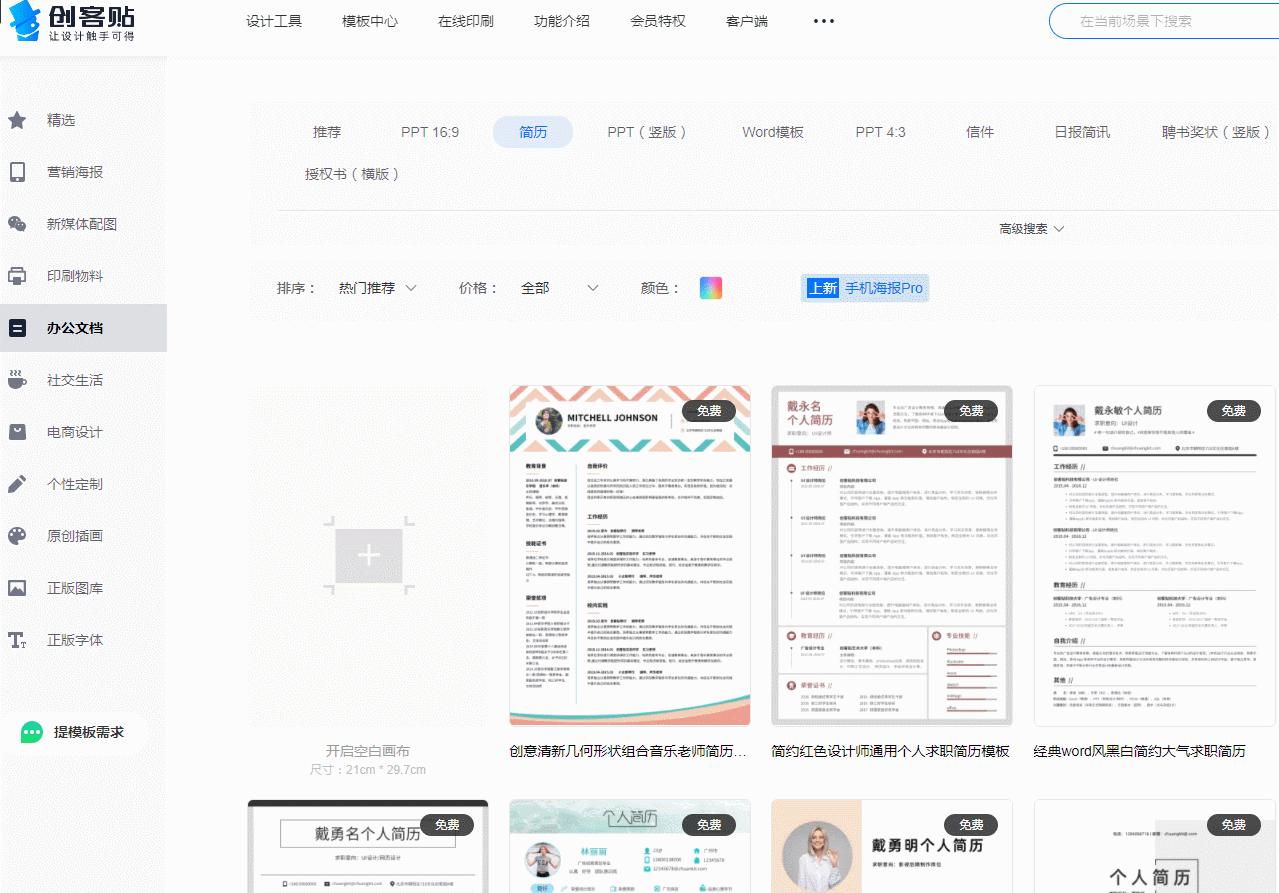
Task: Switch to the 日报简讯 tab
Action: 1082,132
